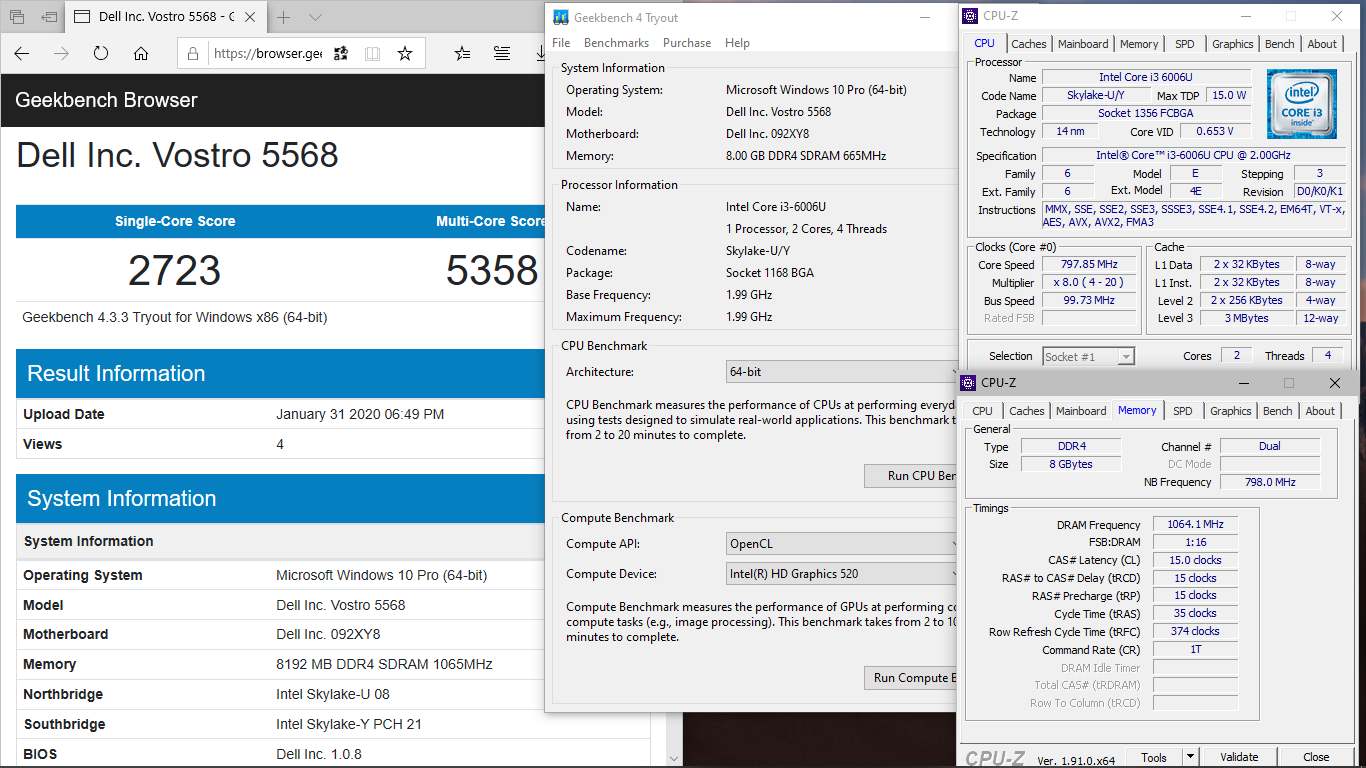Click the Run Compute Benchmark button
Viewport: 1366px width, 768px height.
click(911, 678)
